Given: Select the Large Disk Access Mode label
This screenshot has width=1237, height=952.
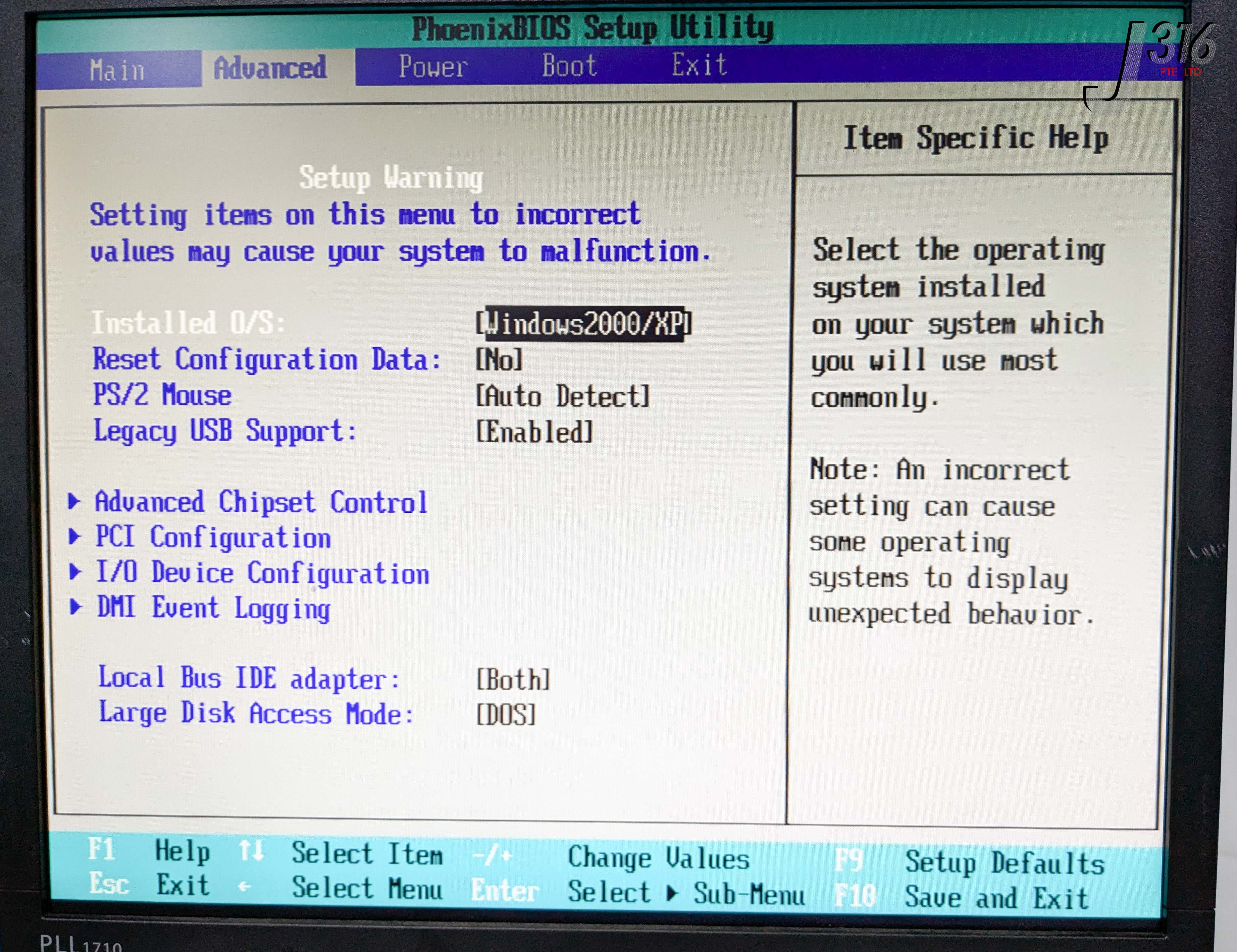Looking at the screenshot, I should (x=256, y=713).
